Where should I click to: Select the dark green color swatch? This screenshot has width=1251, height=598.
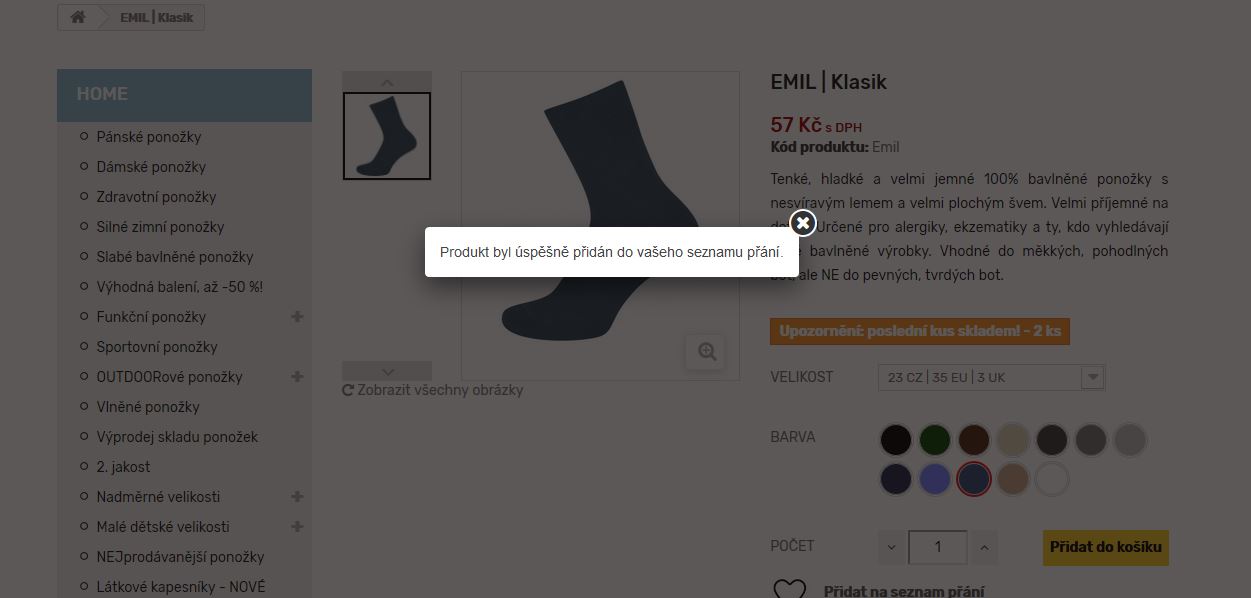coord(935,440)
